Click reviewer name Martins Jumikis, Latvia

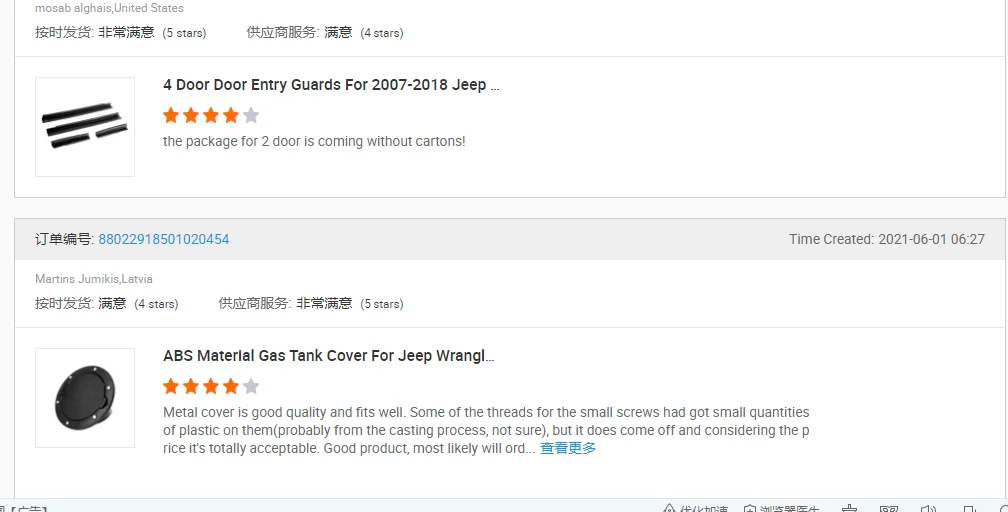coord(94,279)
